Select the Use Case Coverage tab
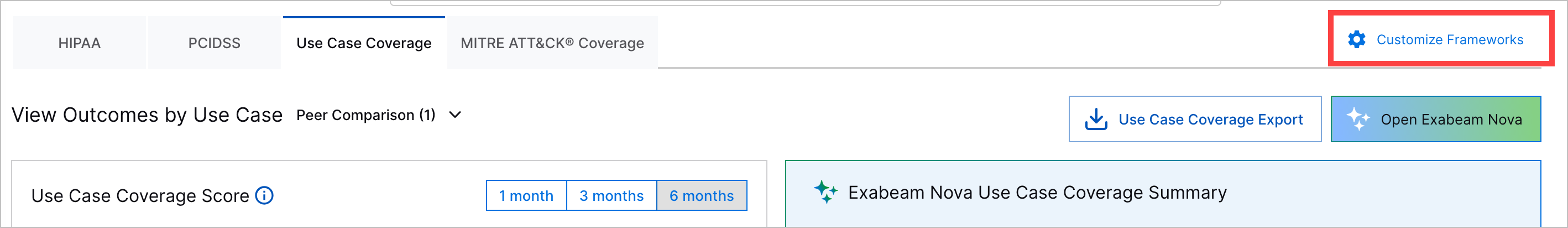The height and width of the screenshot is (228, 1568). click(363, 43)
